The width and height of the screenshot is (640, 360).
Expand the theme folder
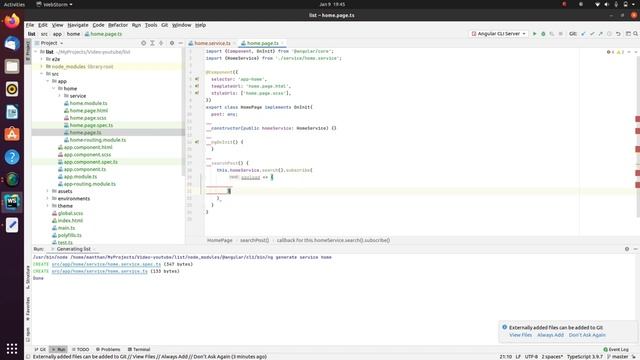pos(48,206)
